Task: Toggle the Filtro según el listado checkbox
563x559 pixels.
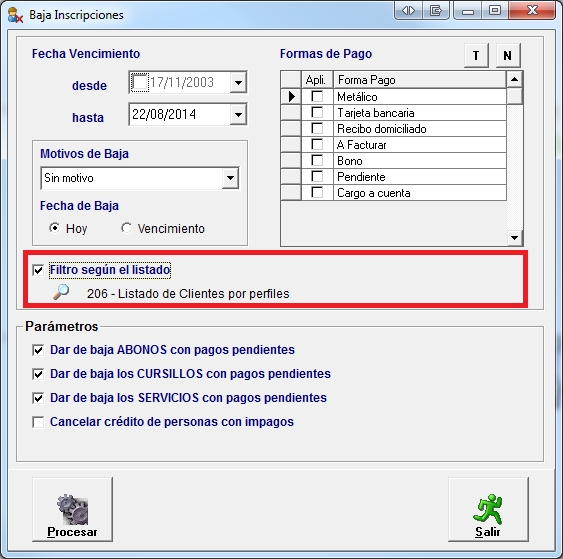Action: point(38,270)
